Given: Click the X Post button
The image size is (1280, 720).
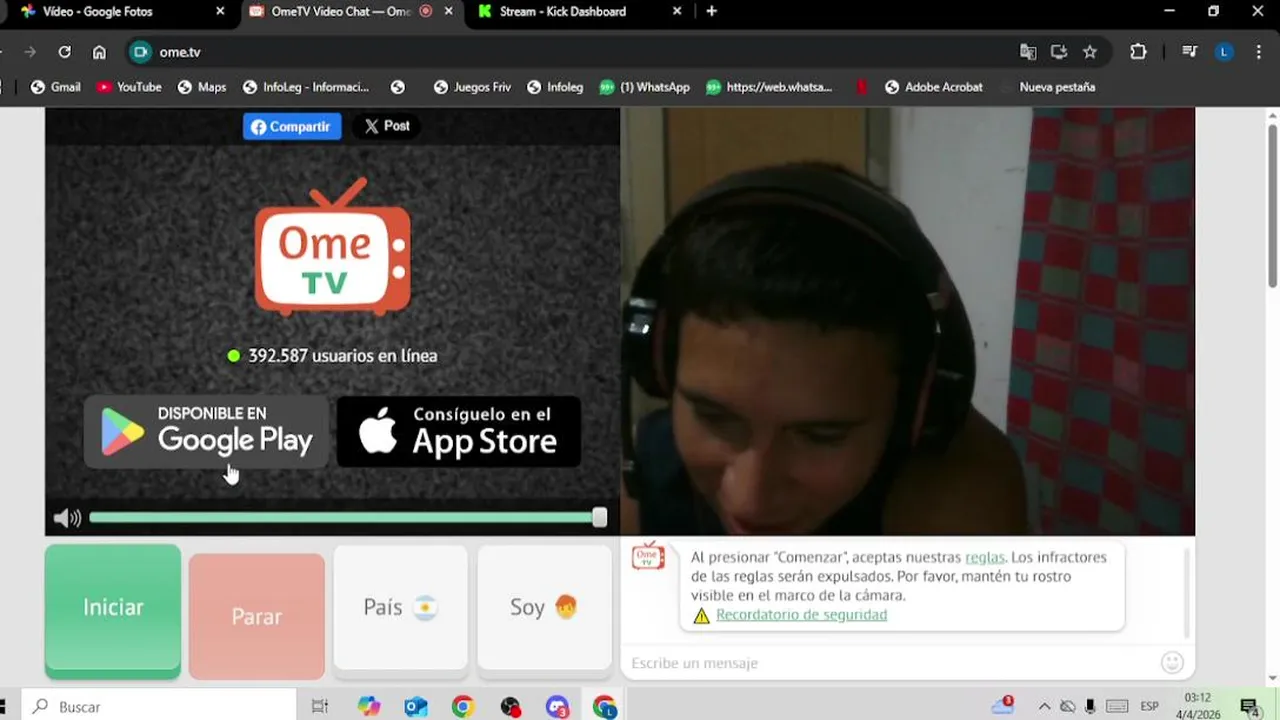Looking at the screenshot, I should click(x=387, y=126).
